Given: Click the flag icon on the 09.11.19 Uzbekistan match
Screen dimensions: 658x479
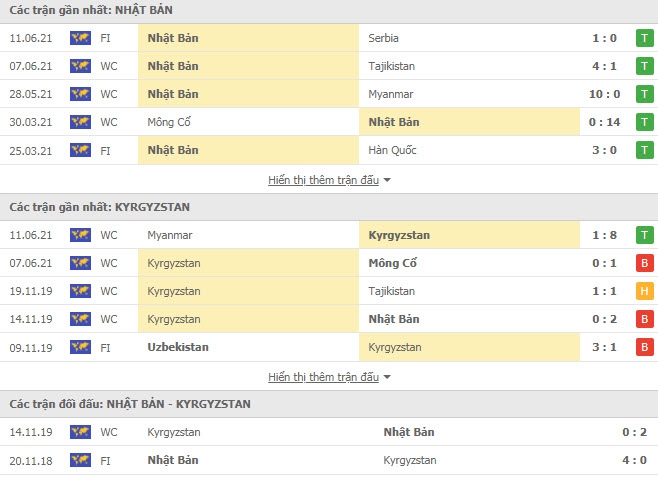Looking at the screenshot, I should click(x=80, y=347).
